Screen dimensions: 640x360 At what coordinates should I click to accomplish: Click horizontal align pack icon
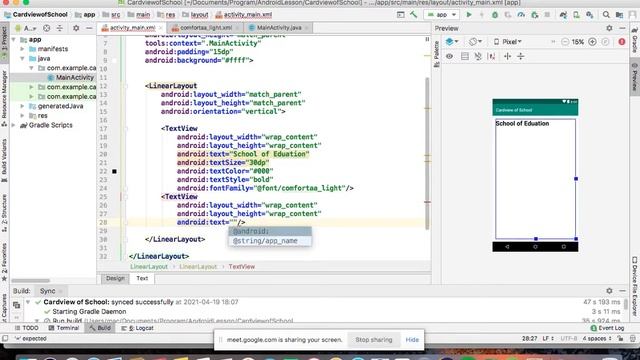click(507, 56)
